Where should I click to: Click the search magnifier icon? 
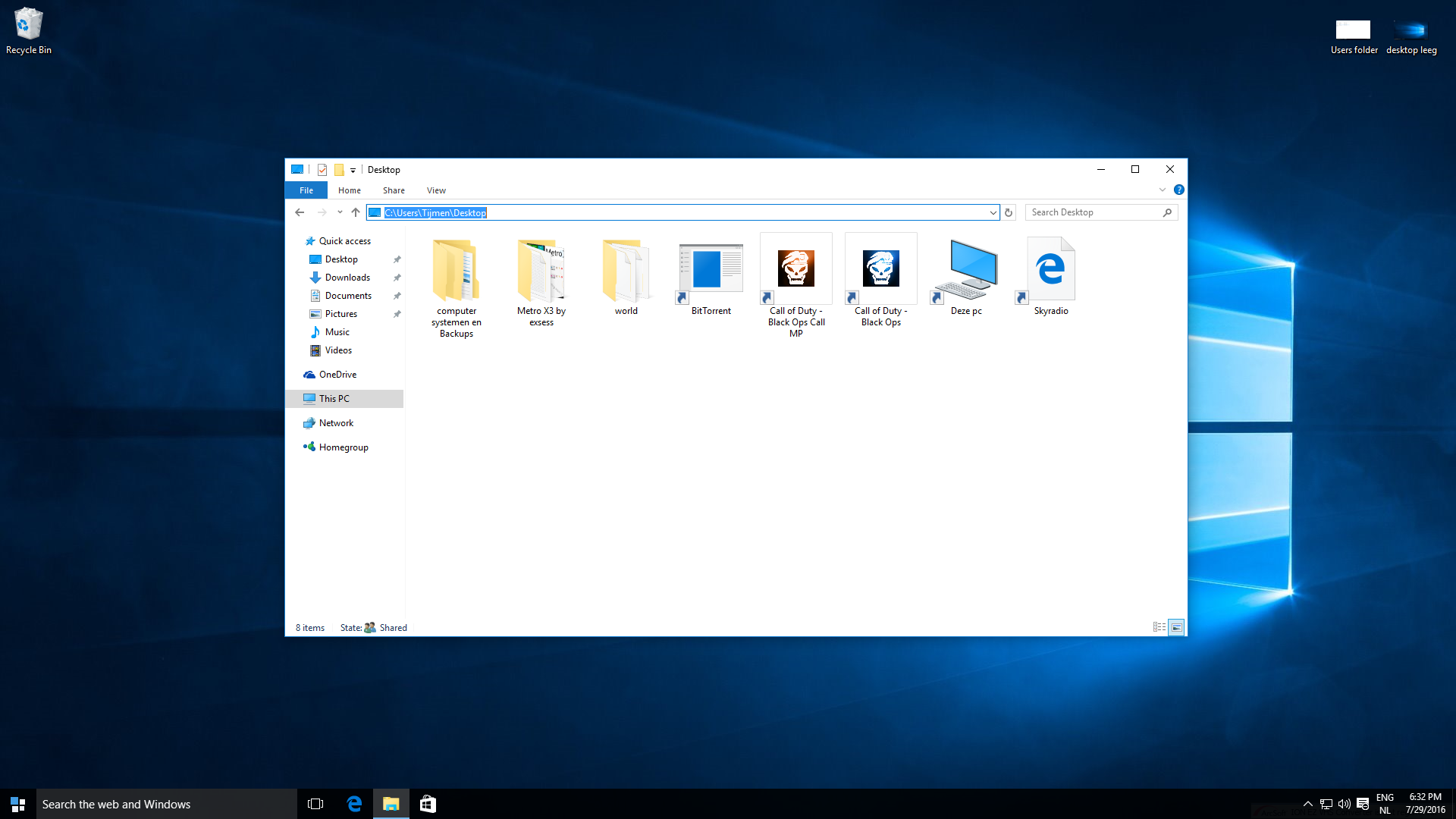point(1168,212)
